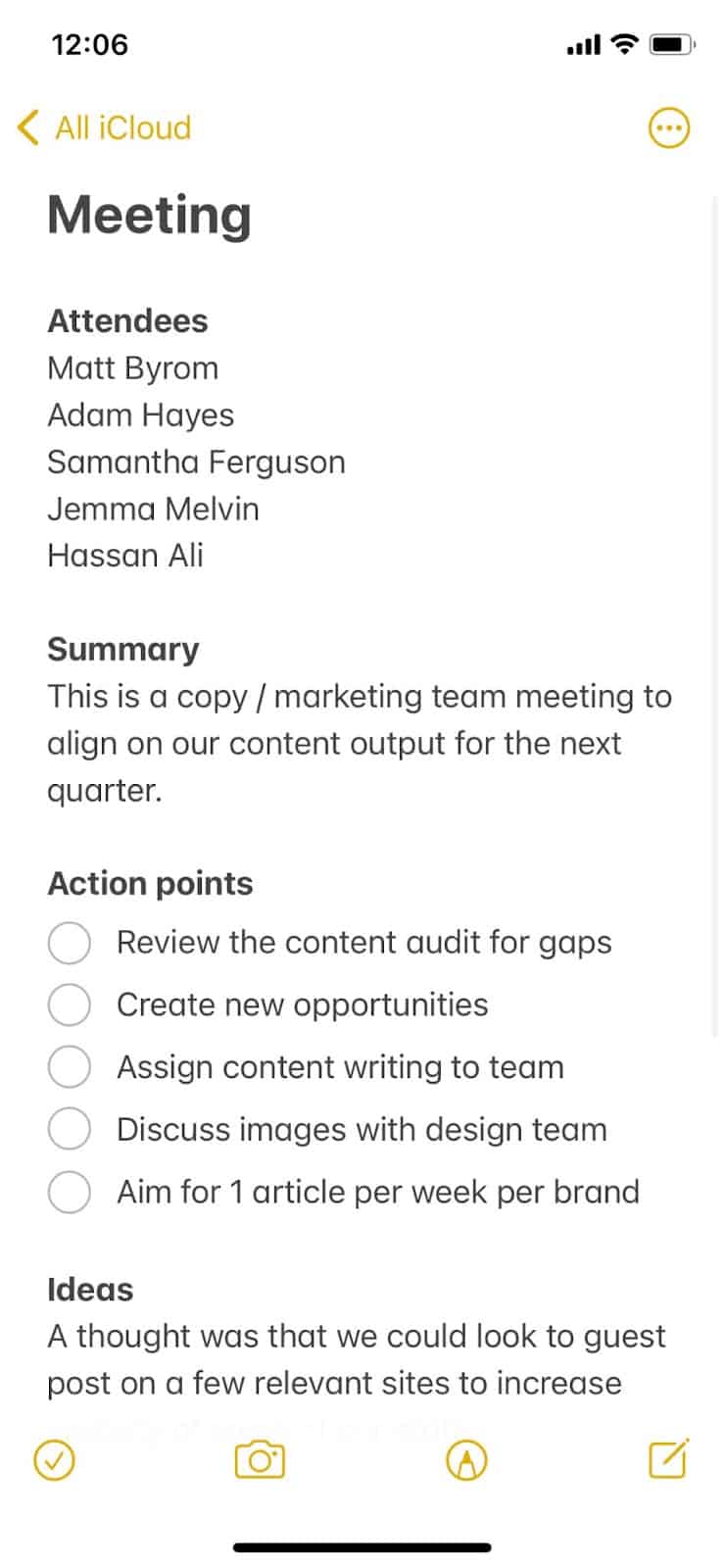Compose a new note with the pencil icon
This screenshot has width=724, height=1568.
[668, 1459]
